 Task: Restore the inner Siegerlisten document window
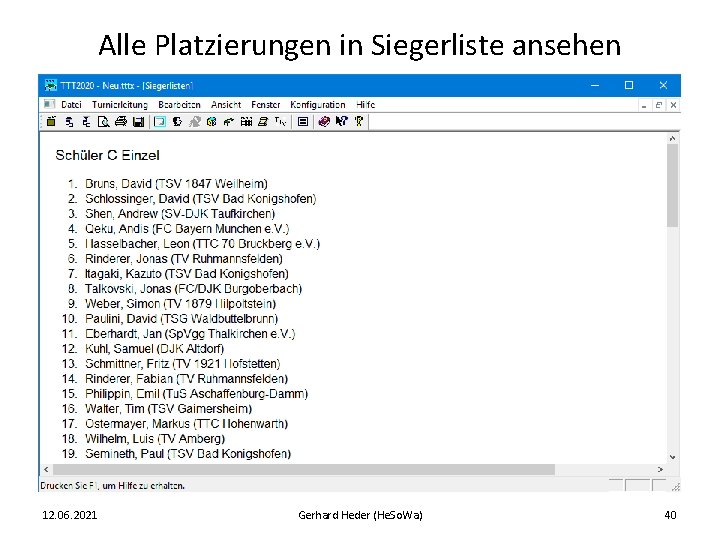pyautogui.click(x=658, y=105)
